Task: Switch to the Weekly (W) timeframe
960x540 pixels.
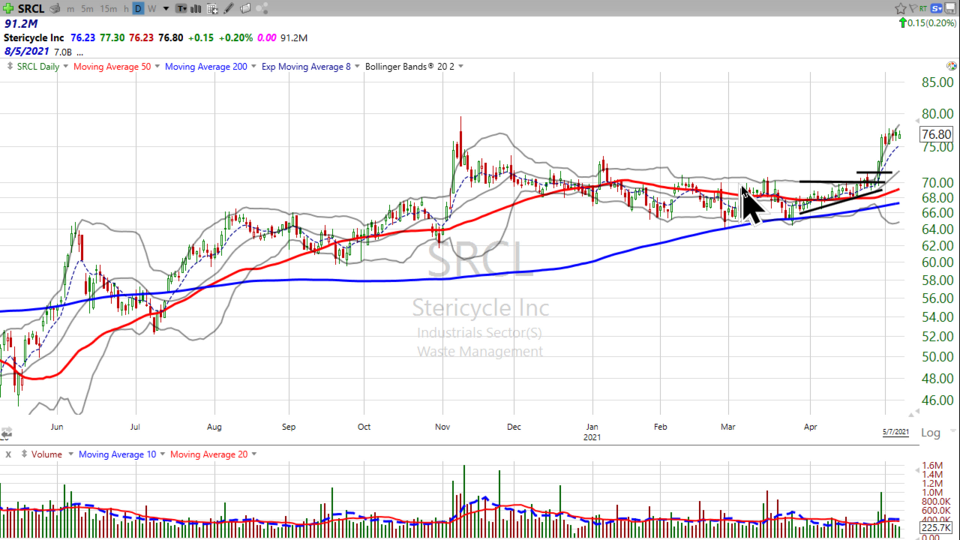Action: 153,8
